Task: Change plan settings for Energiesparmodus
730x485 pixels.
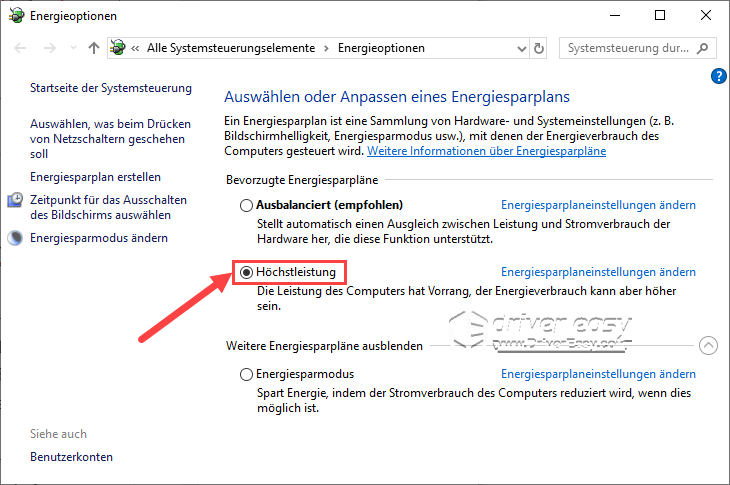Action: [598, 374]
